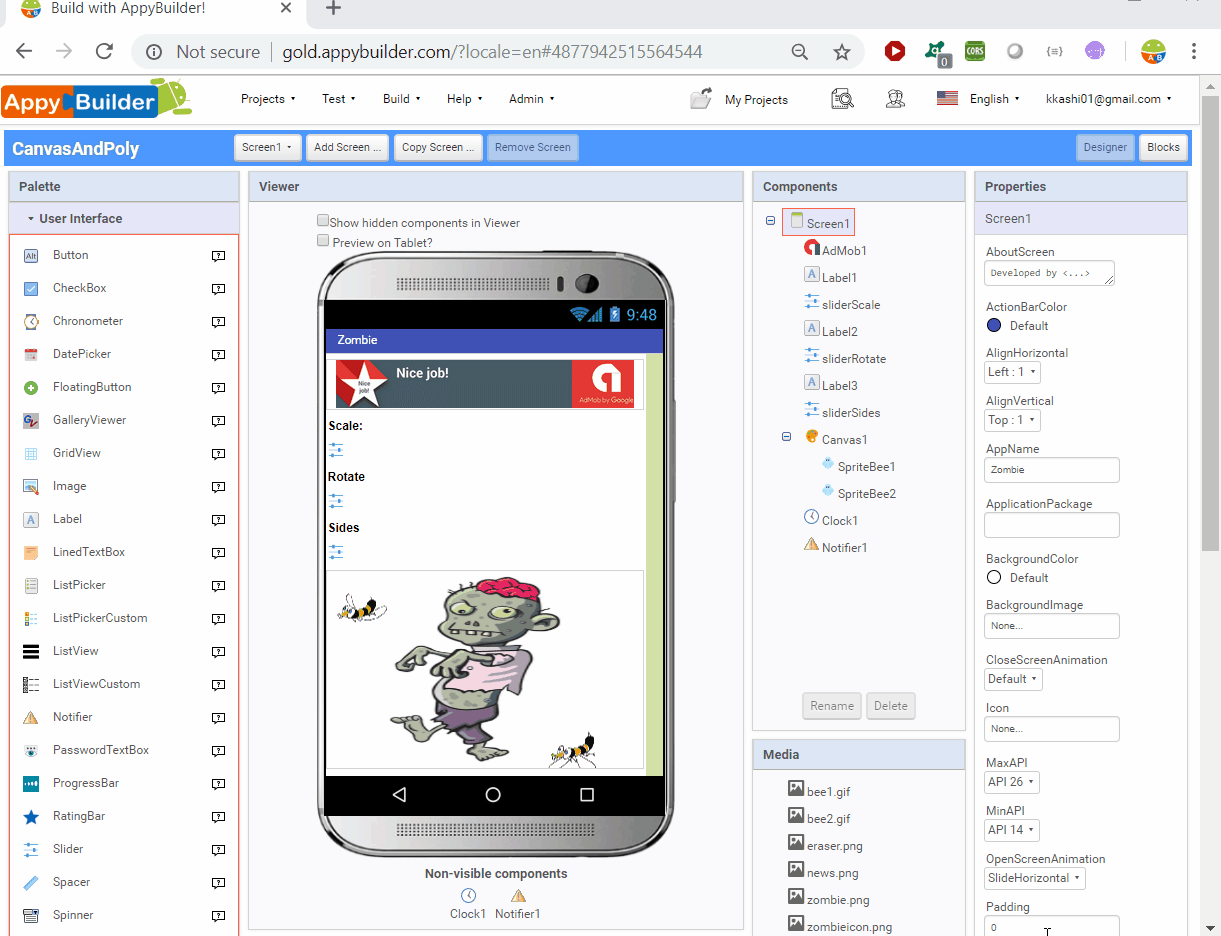Bookmark this page with the star icon

tap(842, 52)
